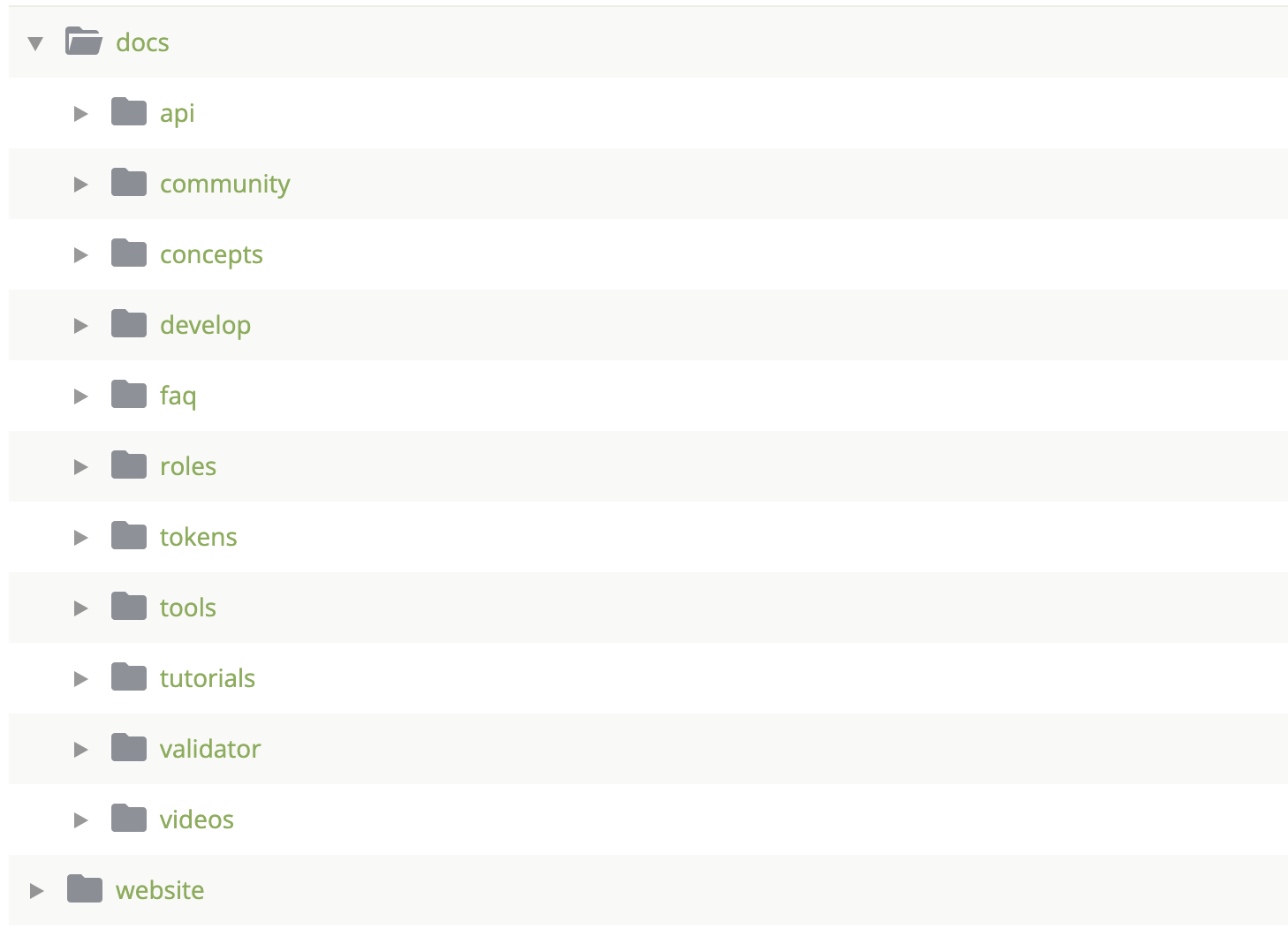The image size is (1288, 929).
Task: Open the videos folder link
Action: (x=197, y=819)
